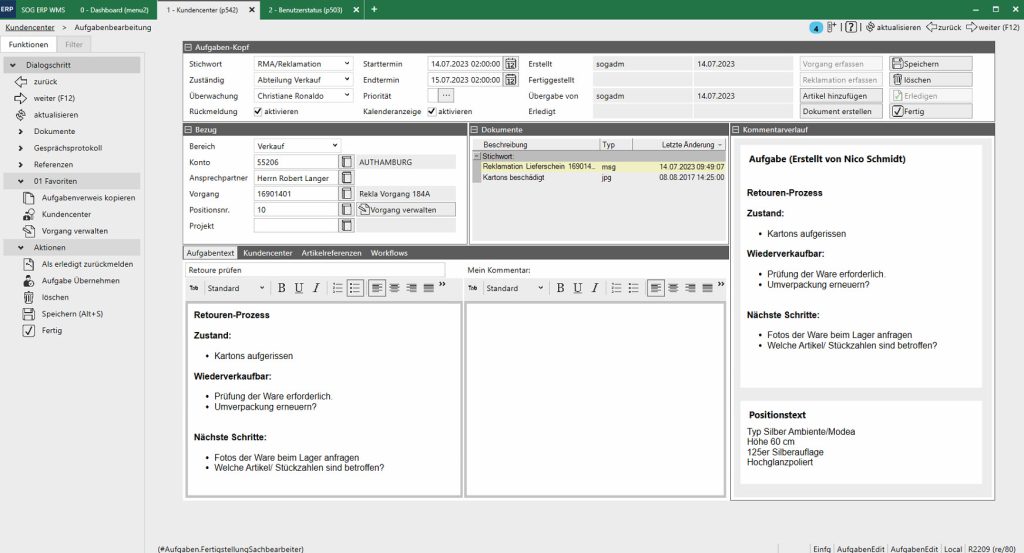Image resolution: width=1024 pixels, height=553 pixels.
Task: Switch to 0 - Dashboard (menu2) tab
Action: 114,10
